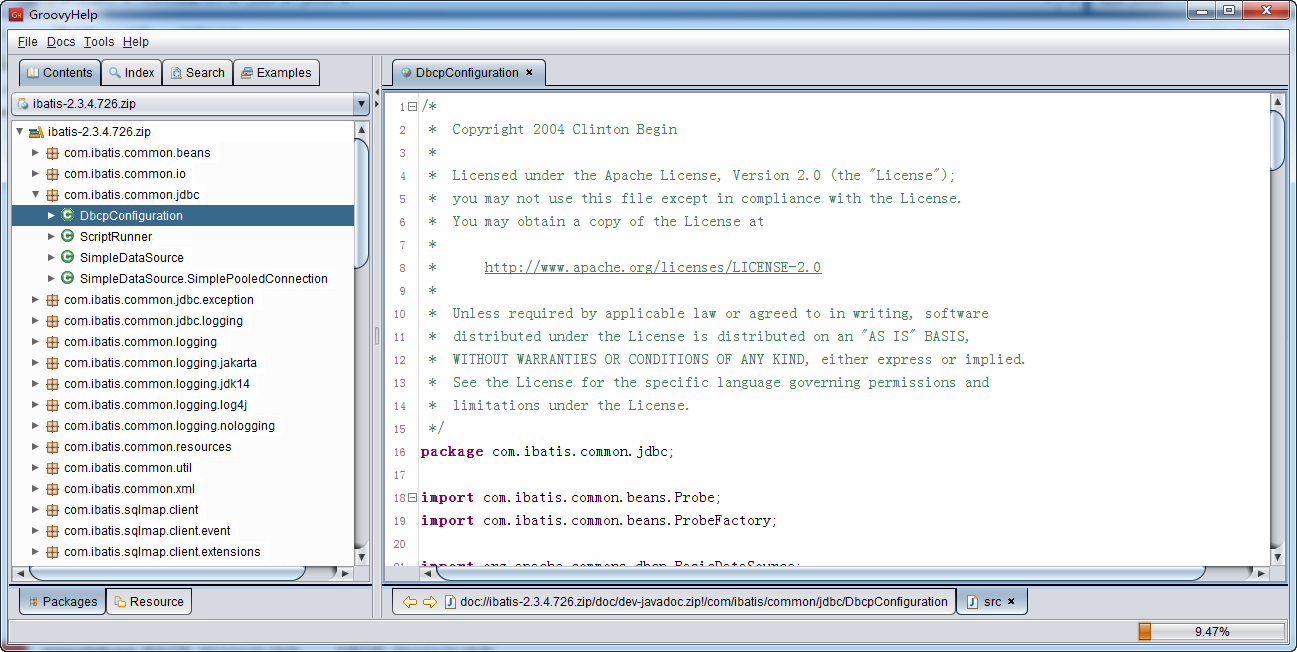
Task: Click the package icon beside com.ibatis.common.io
Action: (51, 174)
